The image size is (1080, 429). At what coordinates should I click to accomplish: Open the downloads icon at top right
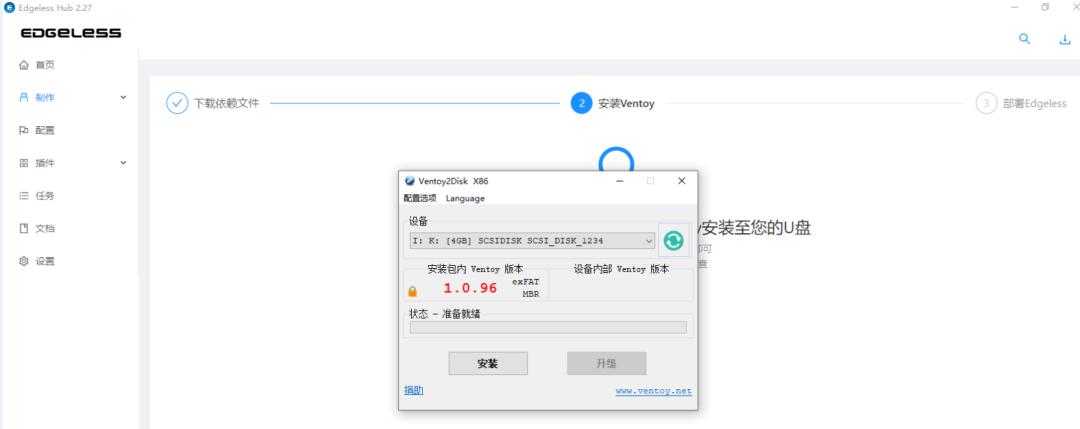tap(1064, 40)
